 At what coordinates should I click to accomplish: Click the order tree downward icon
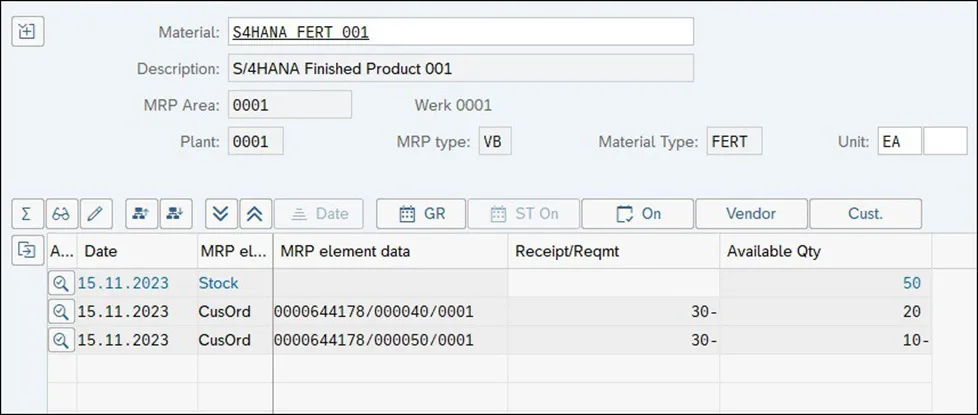pos(176,214)
